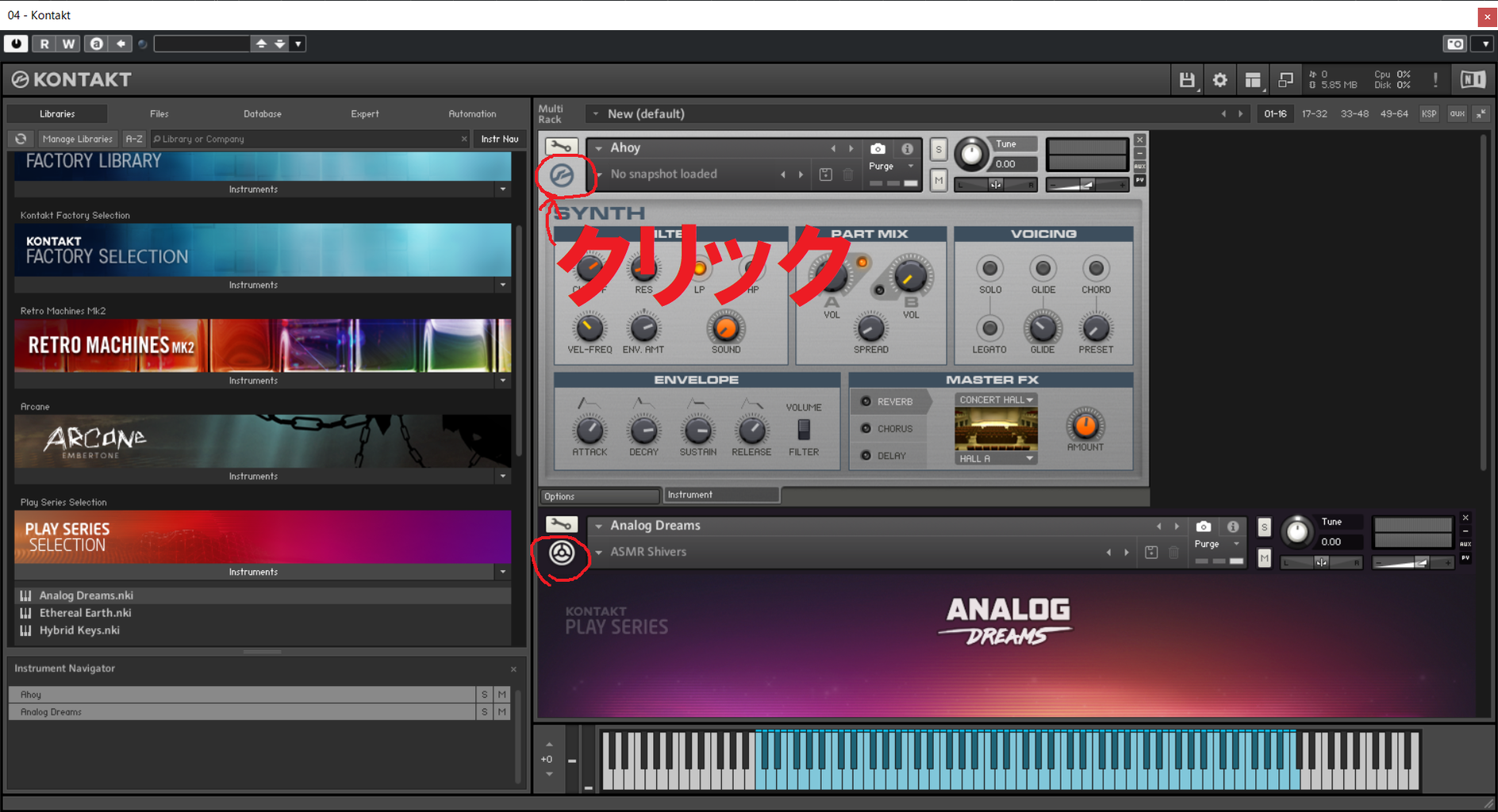Image resolution: width=1498 pixels, height=812 pixels.
Task: Solo the Analog Dreams instrument
Action: 1265,527
